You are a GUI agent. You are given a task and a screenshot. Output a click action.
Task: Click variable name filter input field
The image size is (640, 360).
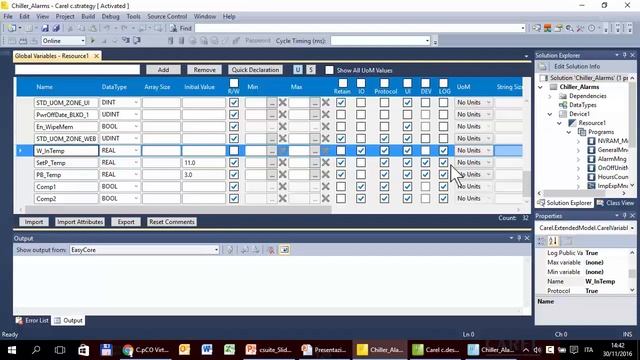(x=77, y=70)
